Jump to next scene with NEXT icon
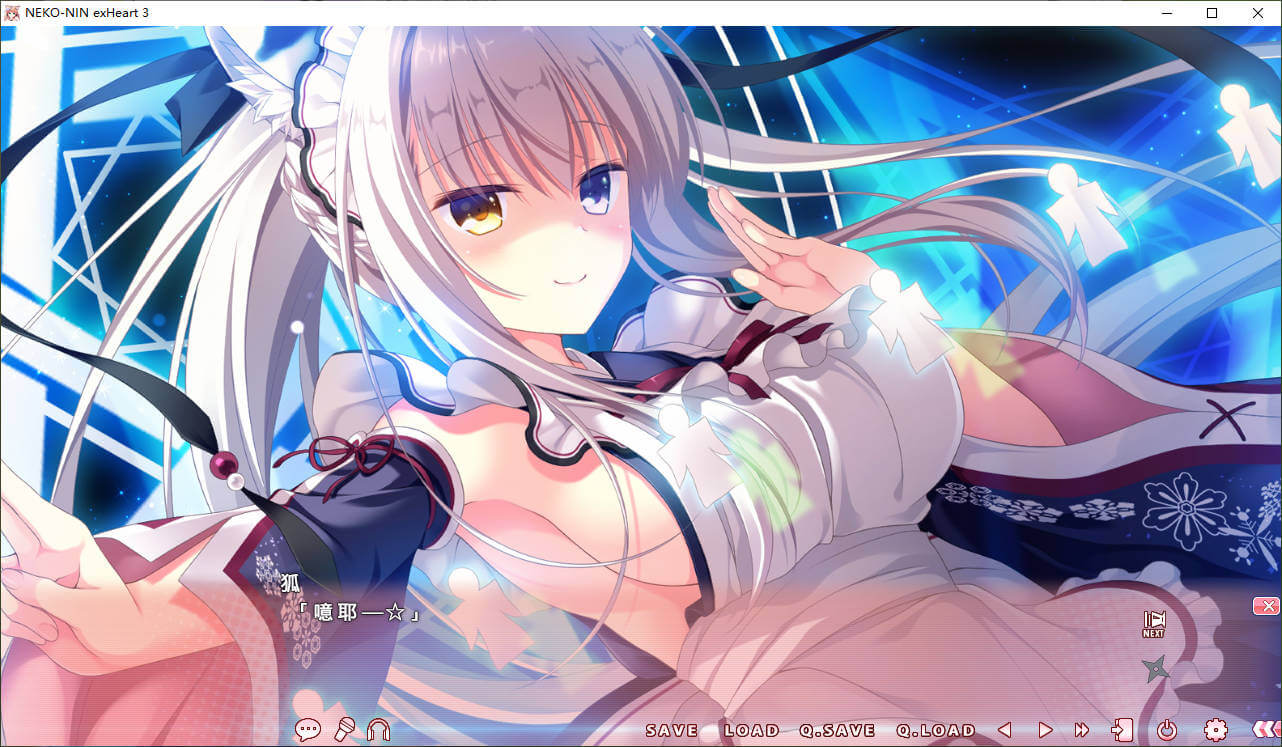The image size is (1282, 747). click(1154, 624)
